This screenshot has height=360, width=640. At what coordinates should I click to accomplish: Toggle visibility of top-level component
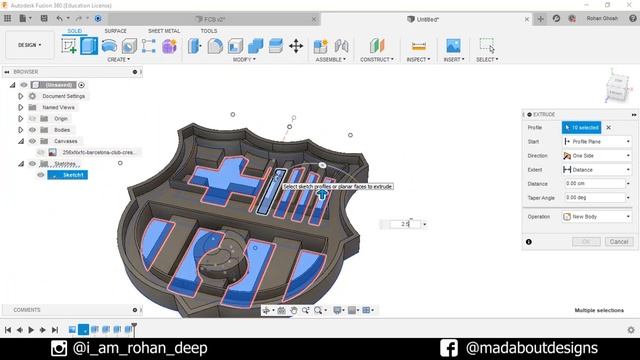point(24,85)
